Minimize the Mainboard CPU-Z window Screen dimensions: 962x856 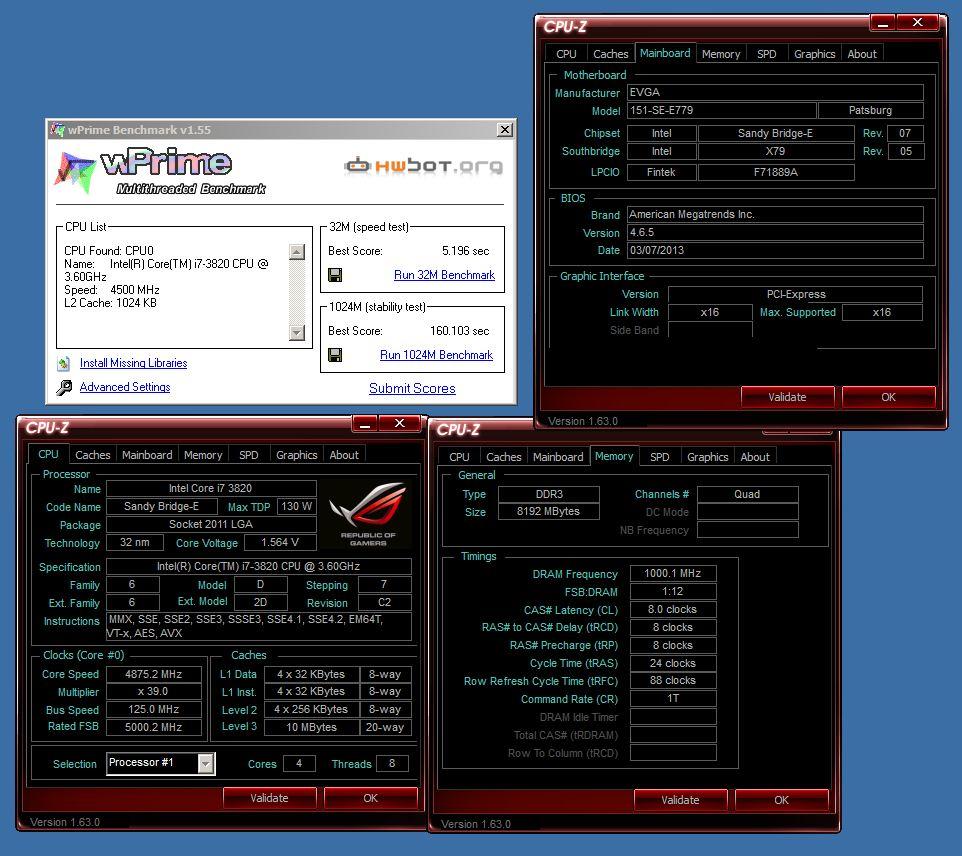[x=883, y=23]
